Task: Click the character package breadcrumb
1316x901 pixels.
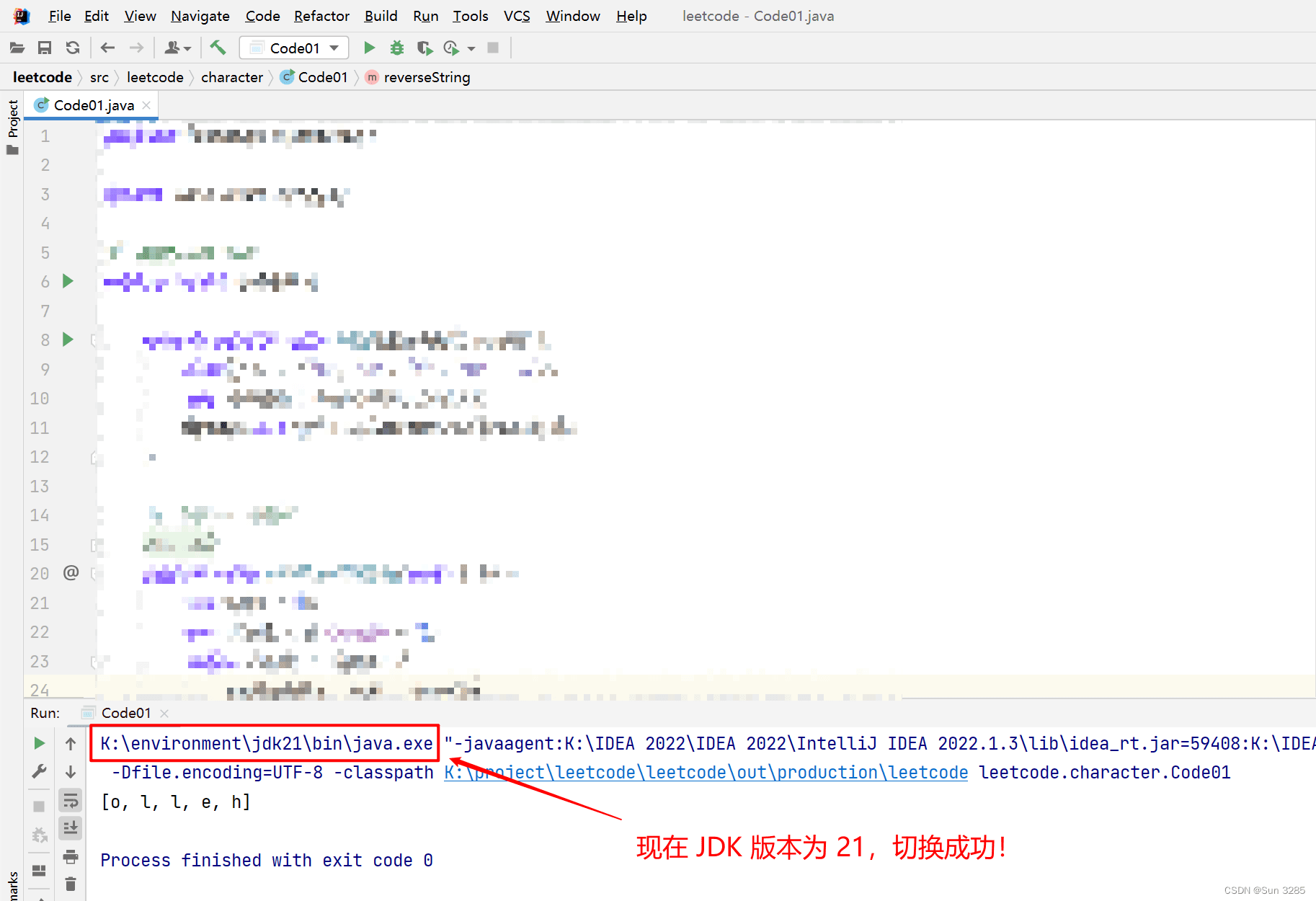Action: (x=232, y=77)
